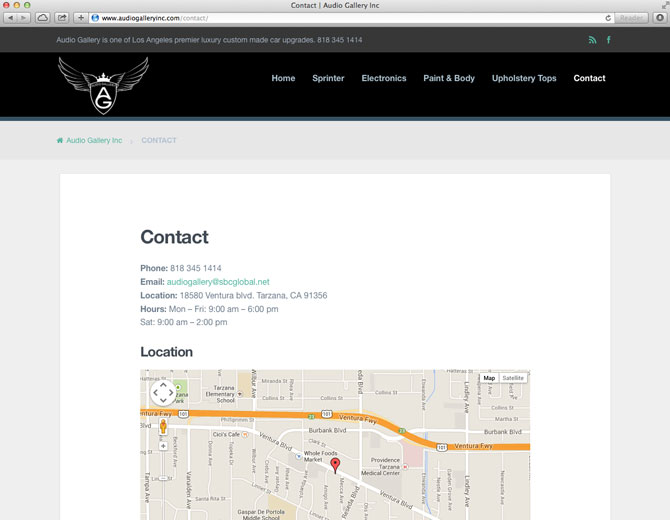Open the Sprinter menu item
Image resolution: width=670 pixels, height=520 pixels.
click(328, 78)
